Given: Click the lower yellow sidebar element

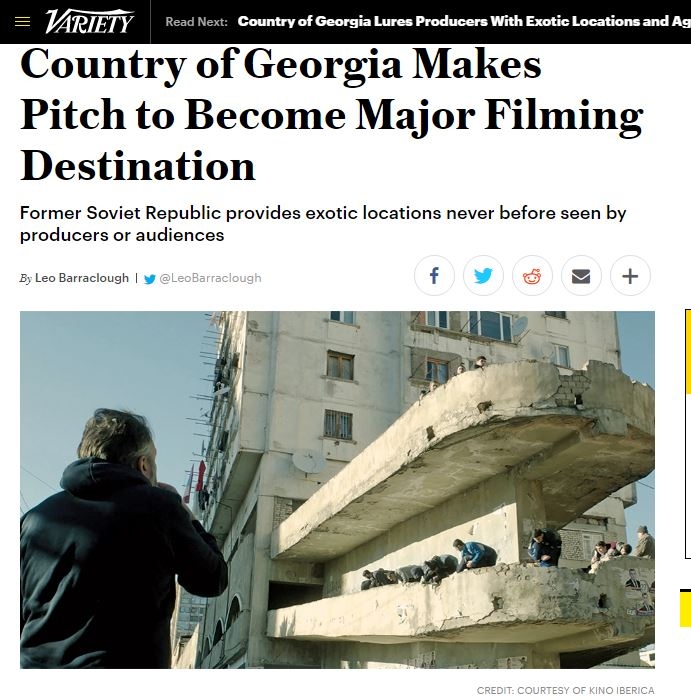Looking at the screenshot, I should (685, 609).
